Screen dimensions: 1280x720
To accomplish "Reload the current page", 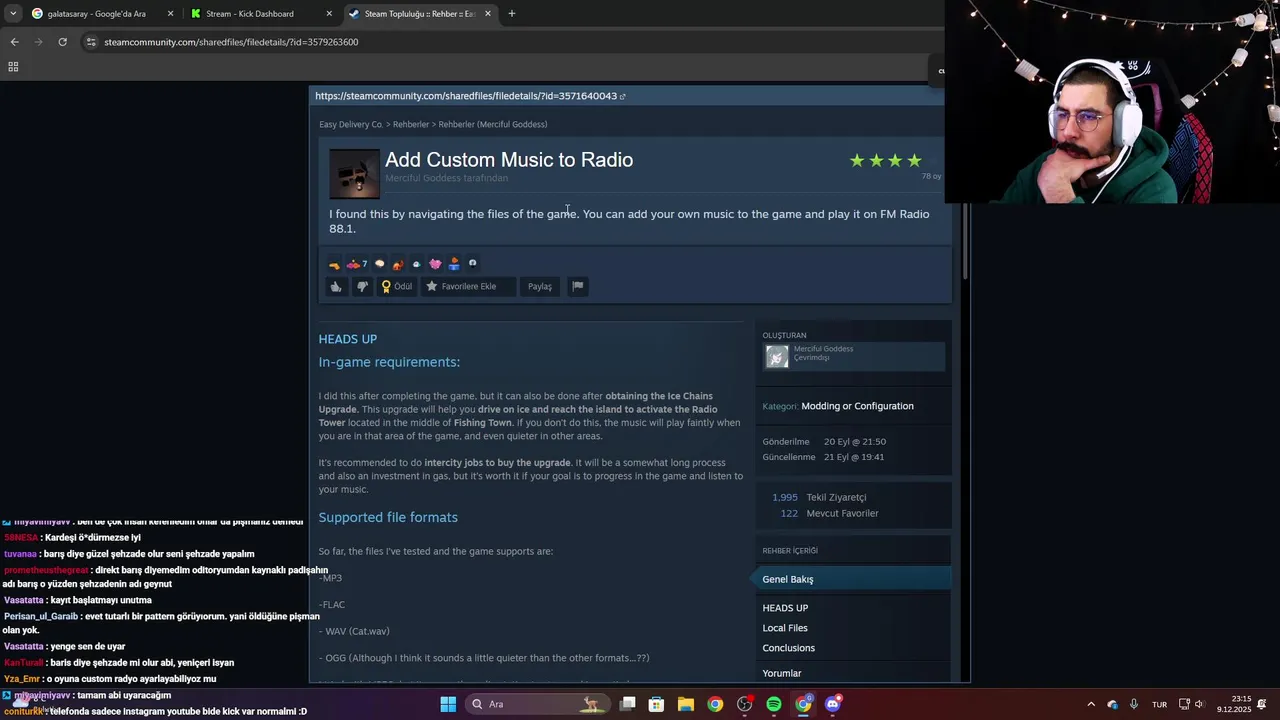I will 62,42.
